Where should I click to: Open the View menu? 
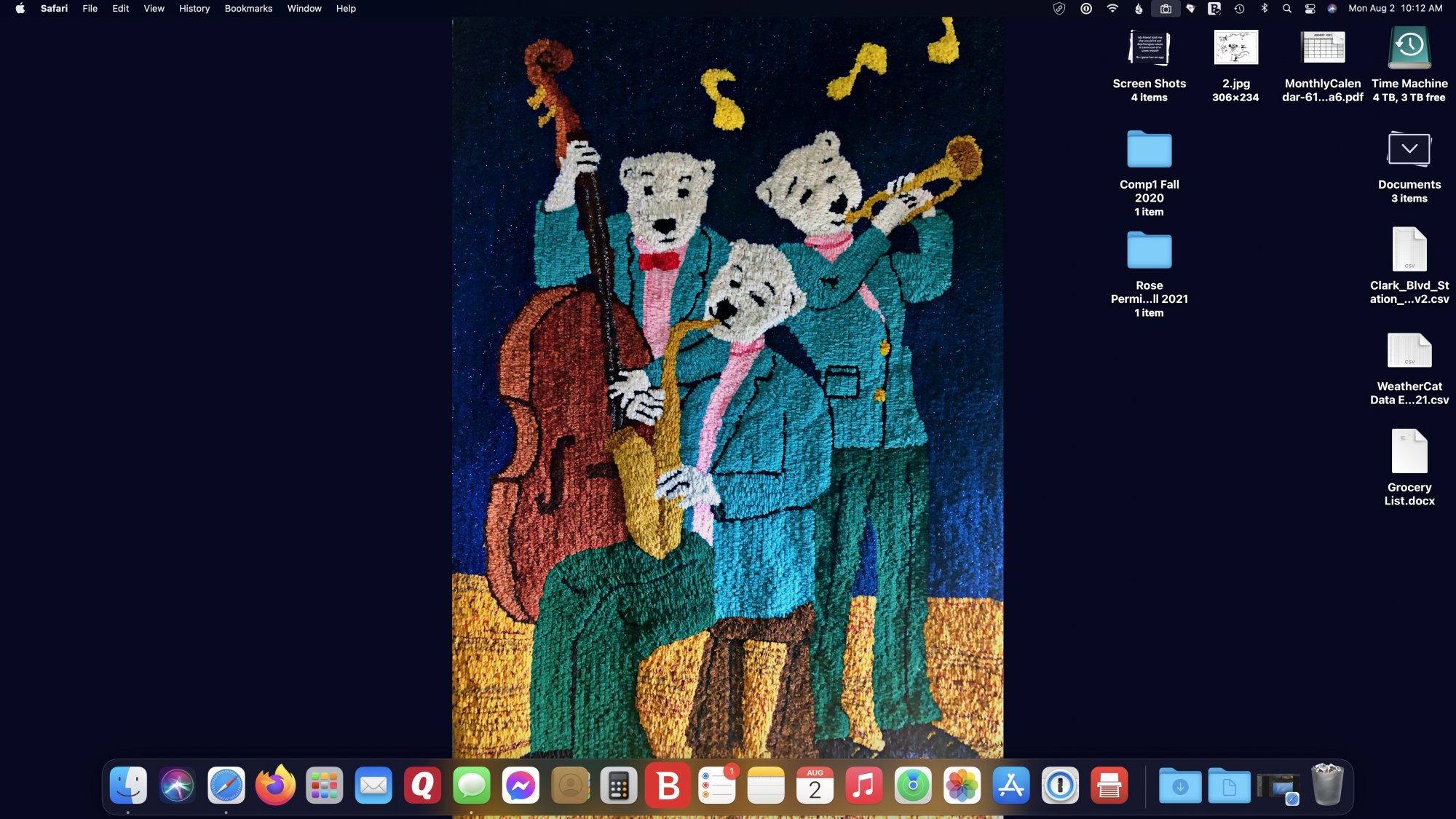(154, 9)
